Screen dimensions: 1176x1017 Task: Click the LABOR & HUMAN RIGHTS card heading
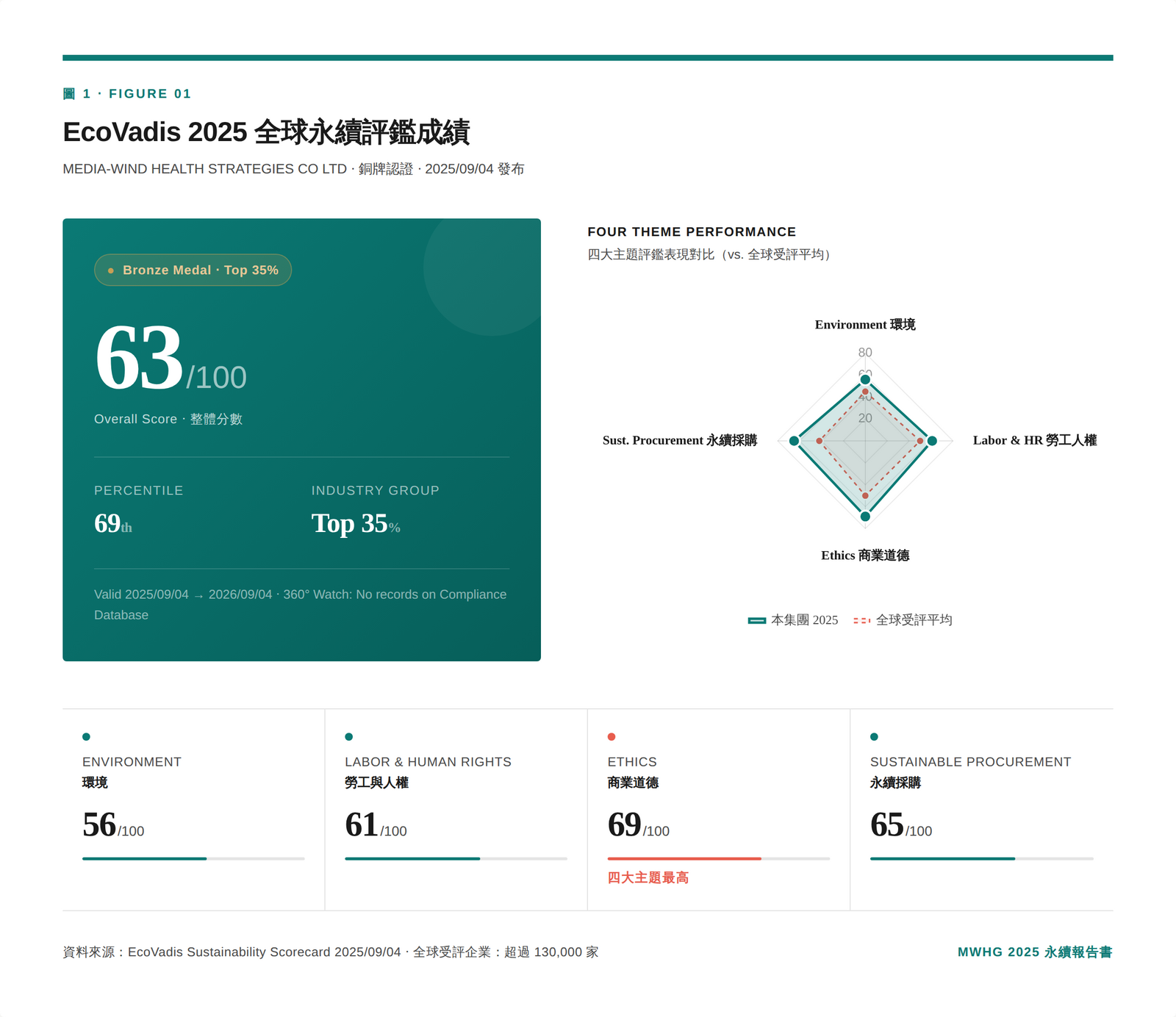[x=428, y=762]
